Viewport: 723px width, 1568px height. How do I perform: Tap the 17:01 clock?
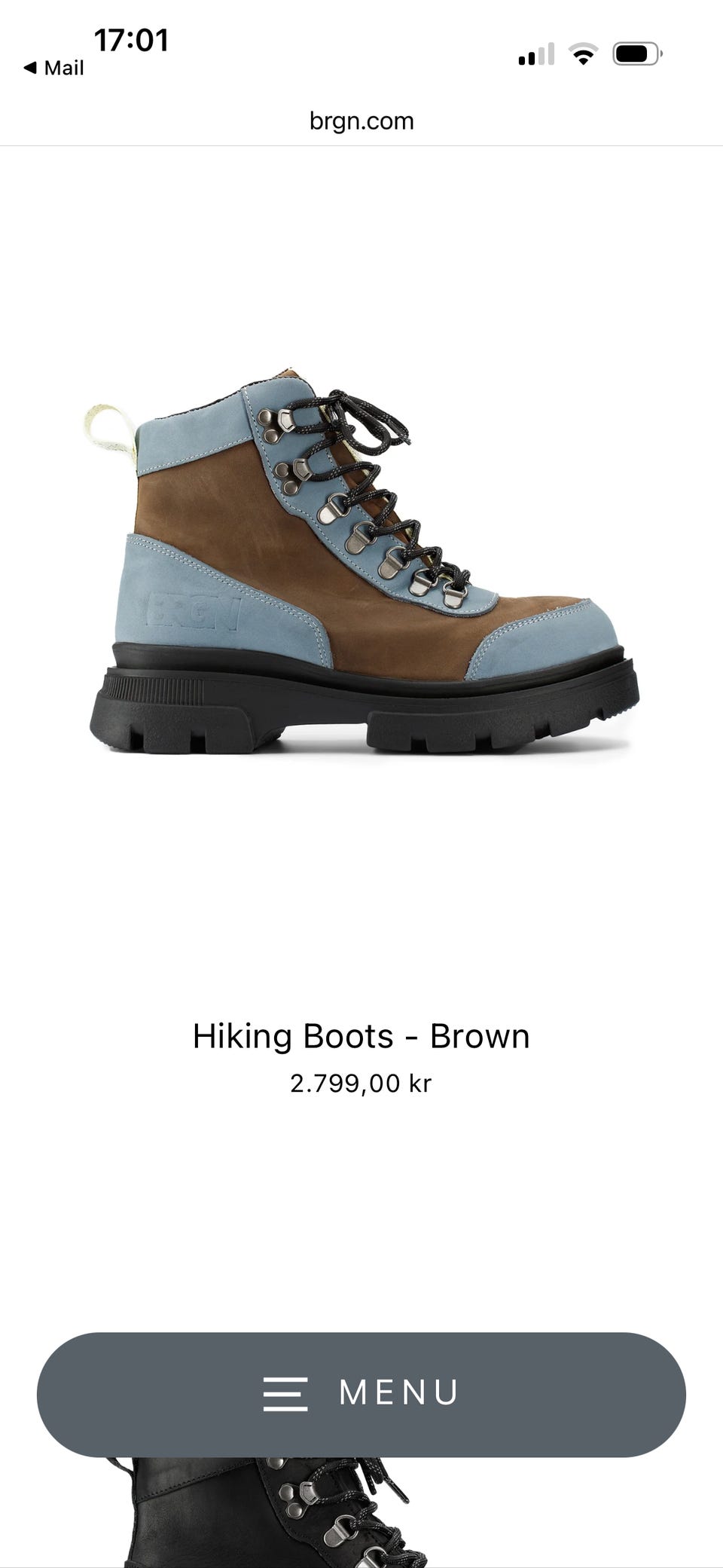[x=131, y=40]
